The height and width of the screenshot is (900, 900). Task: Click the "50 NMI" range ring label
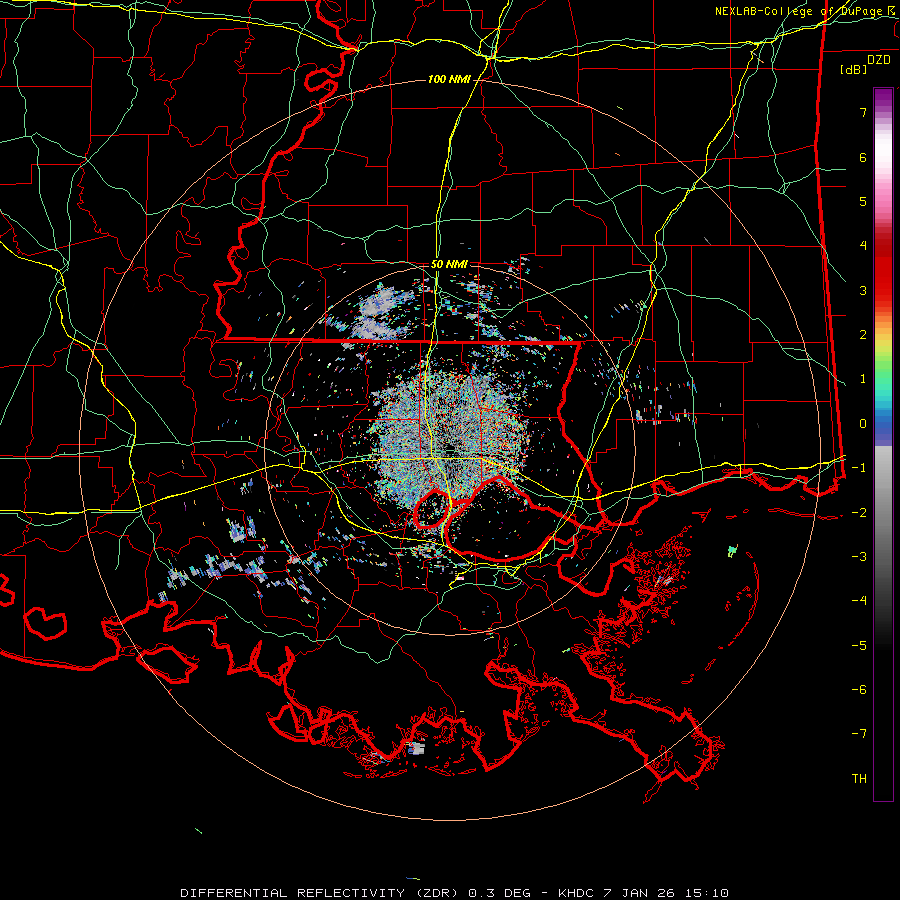(x=449, y=264)
